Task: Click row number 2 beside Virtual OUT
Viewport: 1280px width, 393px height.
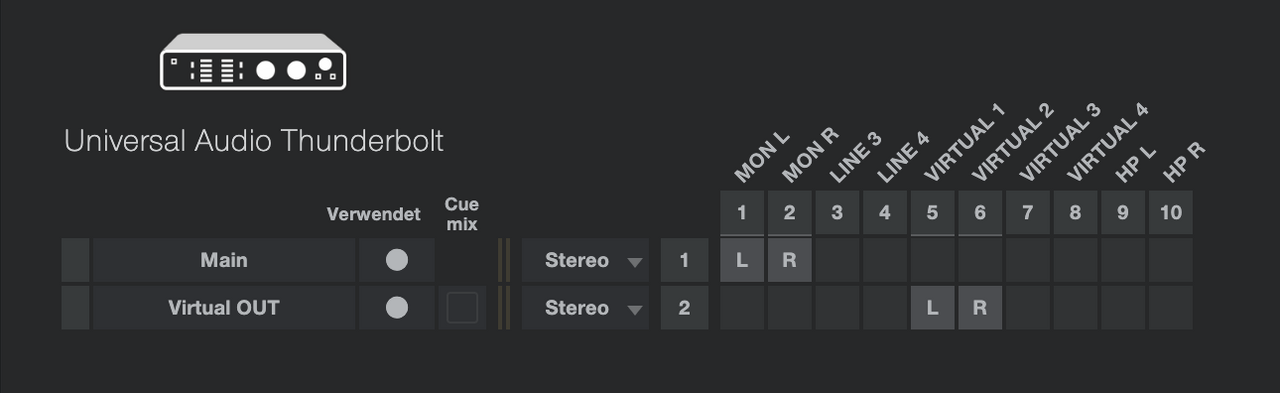Action: click(x=684, y=308)
